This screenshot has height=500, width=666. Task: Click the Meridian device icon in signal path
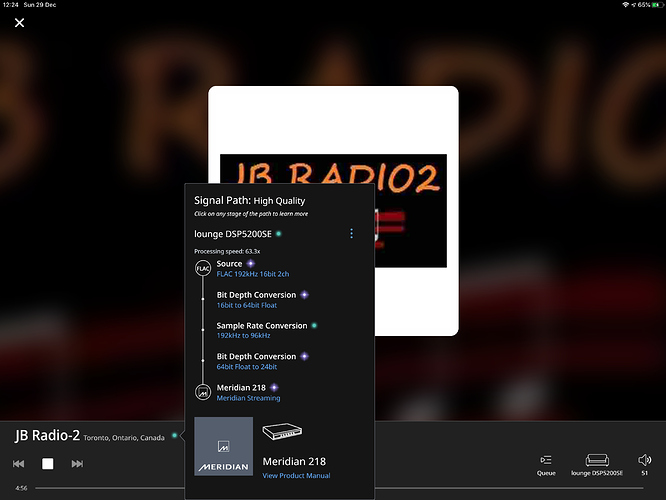(203, 392)
